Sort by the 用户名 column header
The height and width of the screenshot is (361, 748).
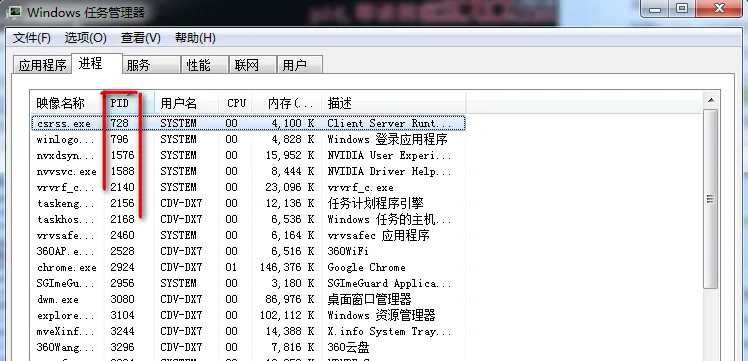point(187,103)
